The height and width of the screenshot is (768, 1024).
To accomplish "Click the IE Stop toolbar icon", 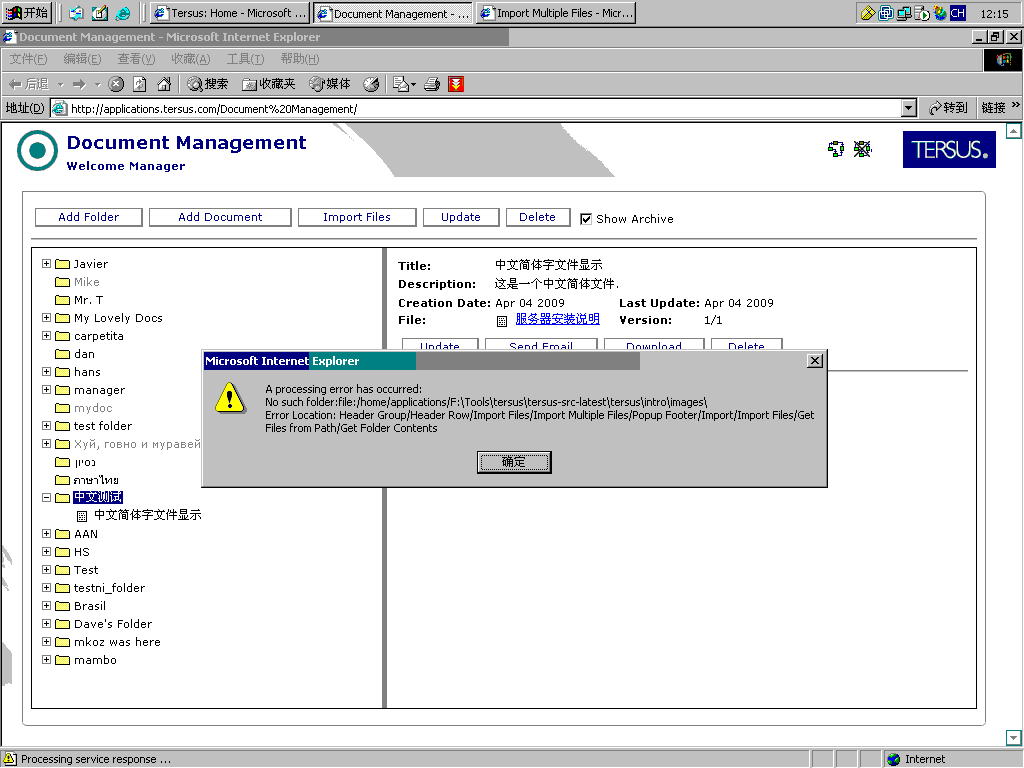I will [x=116, y=84].
